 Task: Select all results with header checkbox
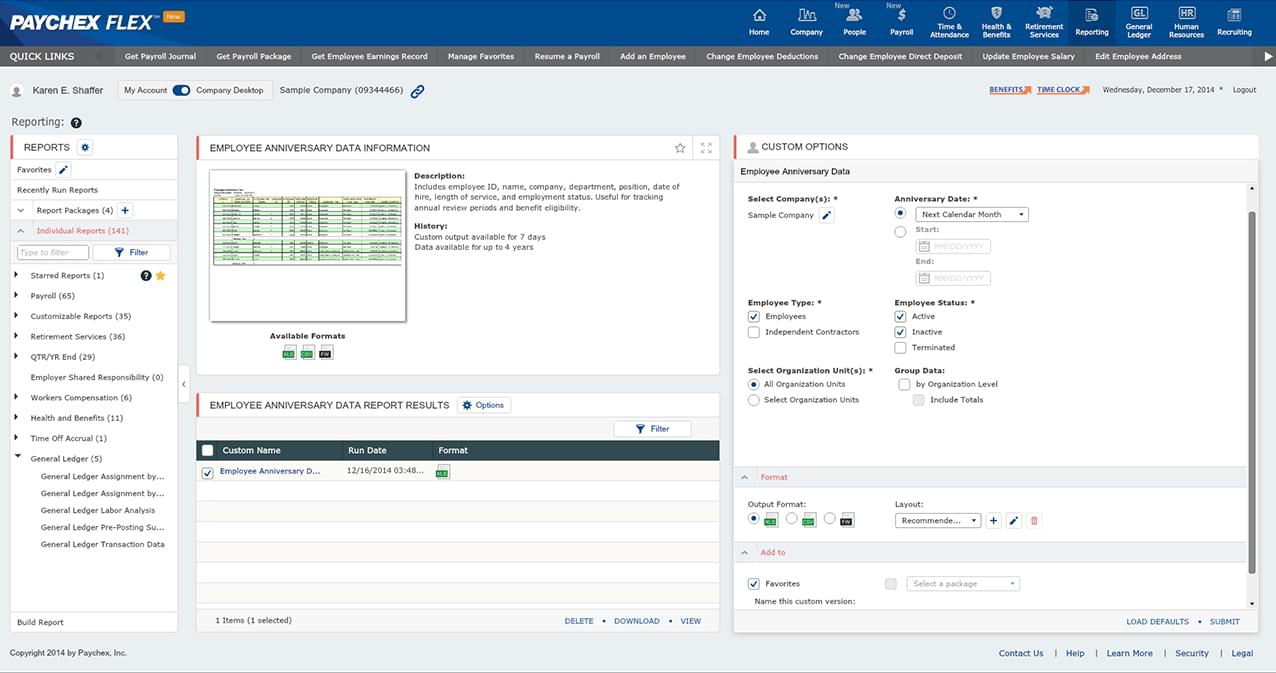click(208, 450)
